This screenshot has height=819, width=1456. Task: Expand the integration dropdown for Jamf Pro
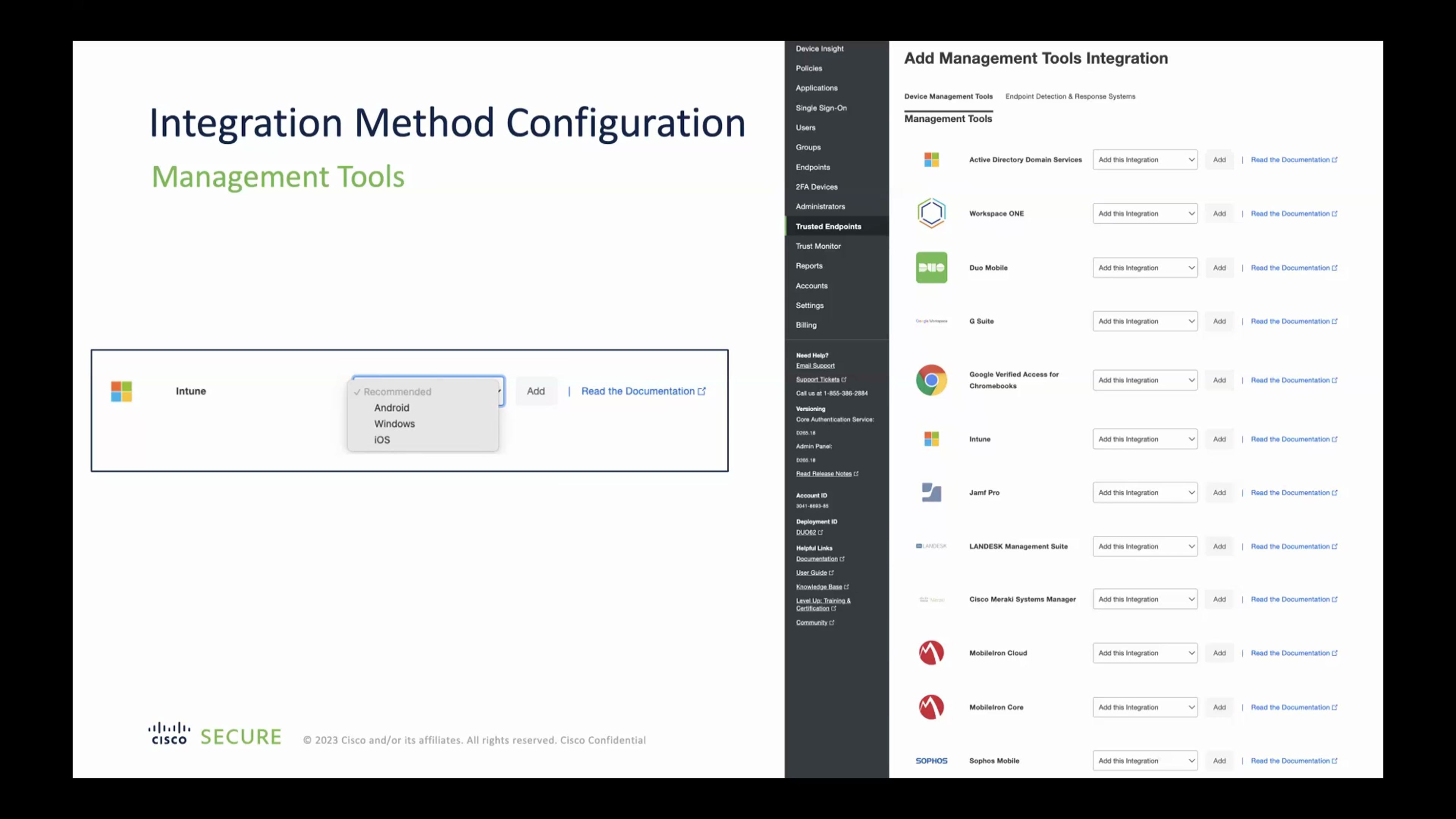(x=1145, y=493)
